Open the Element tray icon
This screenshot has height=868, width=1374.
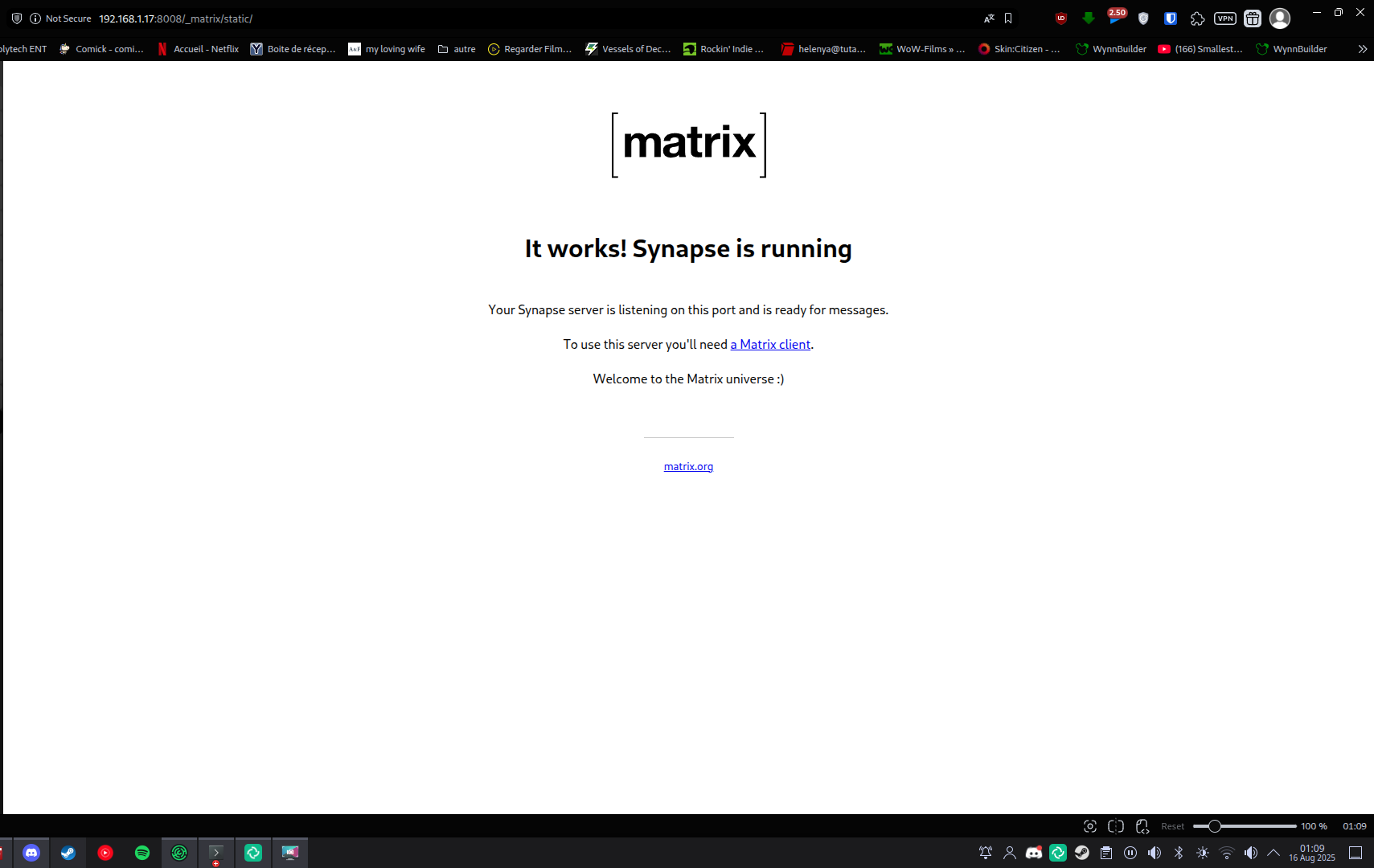[1058, 853]
